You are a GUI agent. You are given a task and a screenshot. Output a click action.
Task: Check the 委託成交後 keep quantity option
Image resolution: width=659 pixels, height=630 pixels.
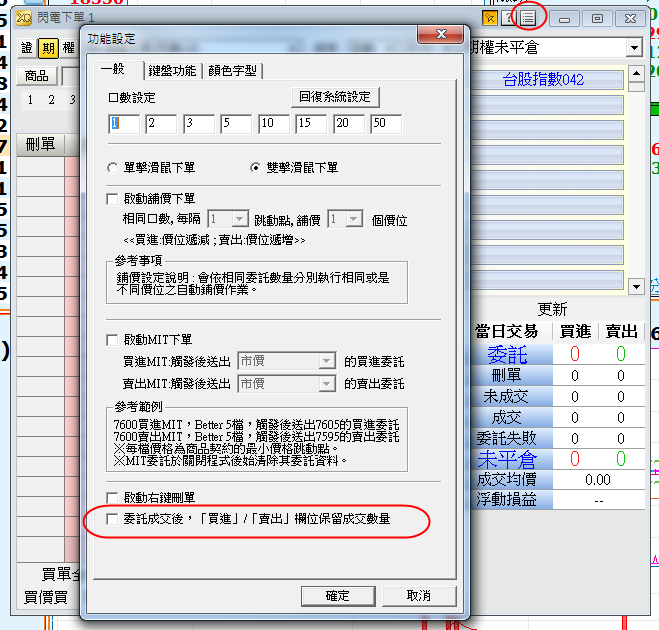click(x=113, y=519)
